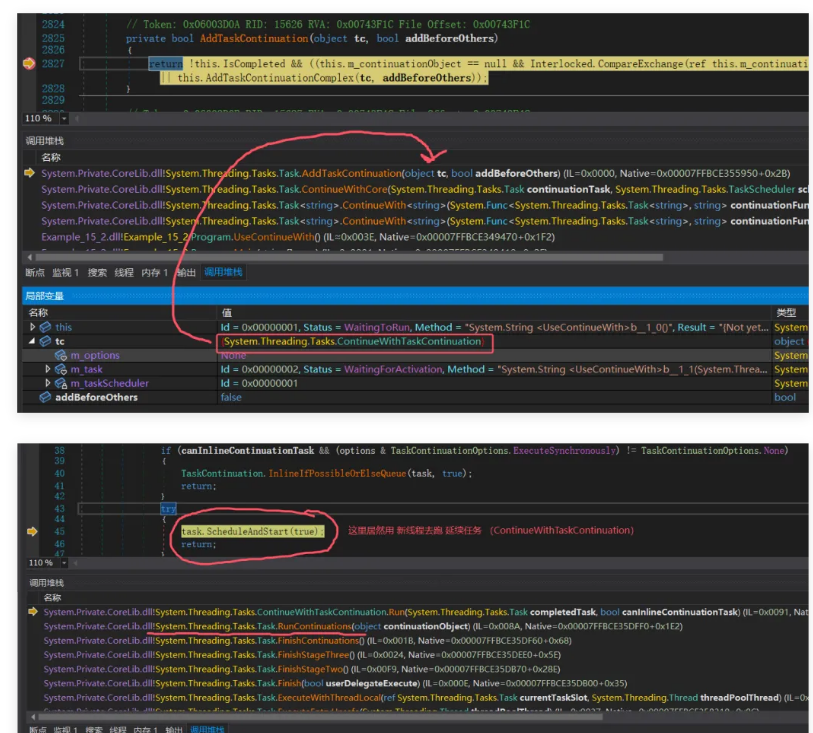The height and width of the screenshot is (733, 813).
Task: Click the InlineIfPossibleOrElseQueue call on line 40
Action: (337, 473)
